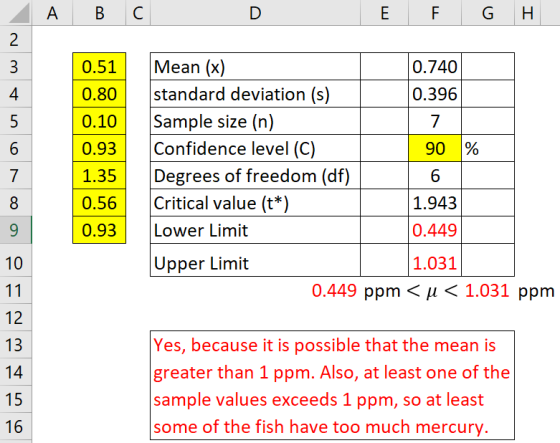Image resolution: width=560 pixels, height=443 pixels.
Task: Select row 8 header
Action: [x=16, y=203]
